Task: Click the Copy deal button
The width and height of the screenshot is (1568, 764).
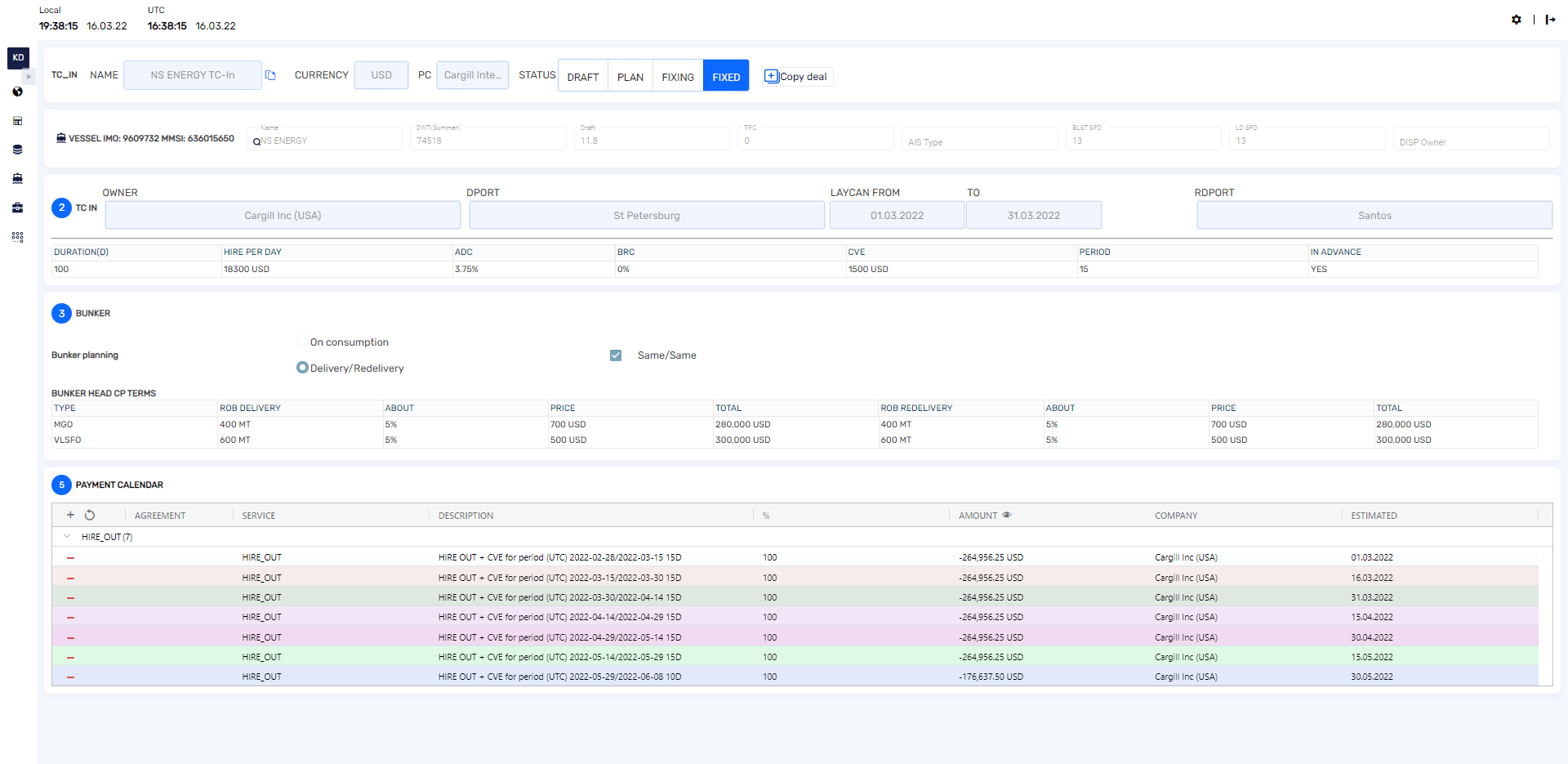Action: tap(796, 77)
